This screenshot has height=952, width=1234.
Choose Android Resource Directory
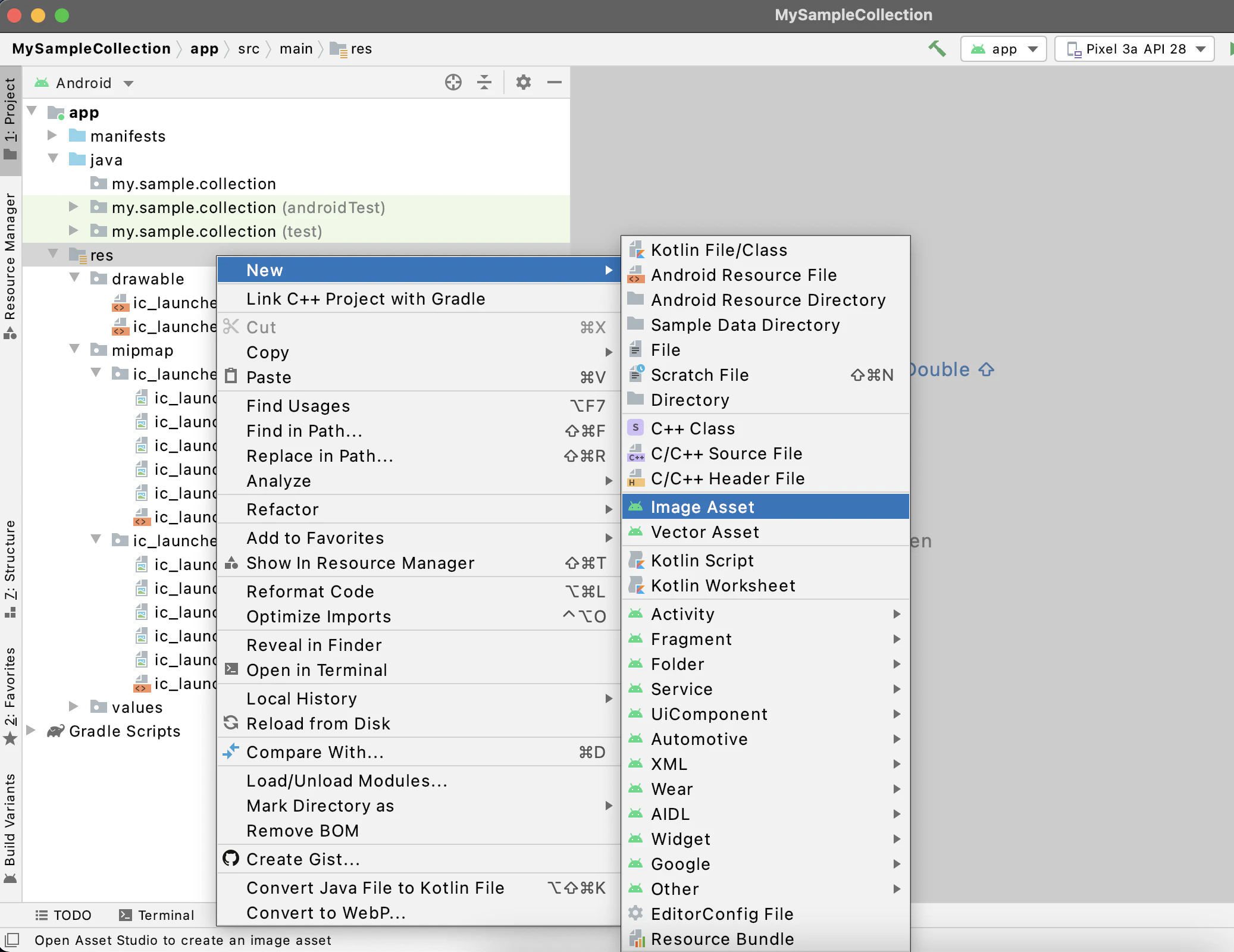click(x=766, y=300)
